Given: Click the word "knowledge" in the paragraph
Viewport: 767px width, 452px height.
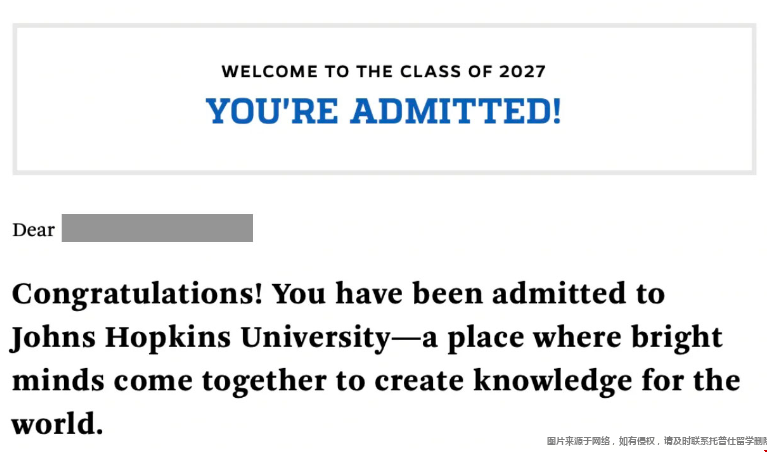Looking at the screenshot, I should [553, 382].
